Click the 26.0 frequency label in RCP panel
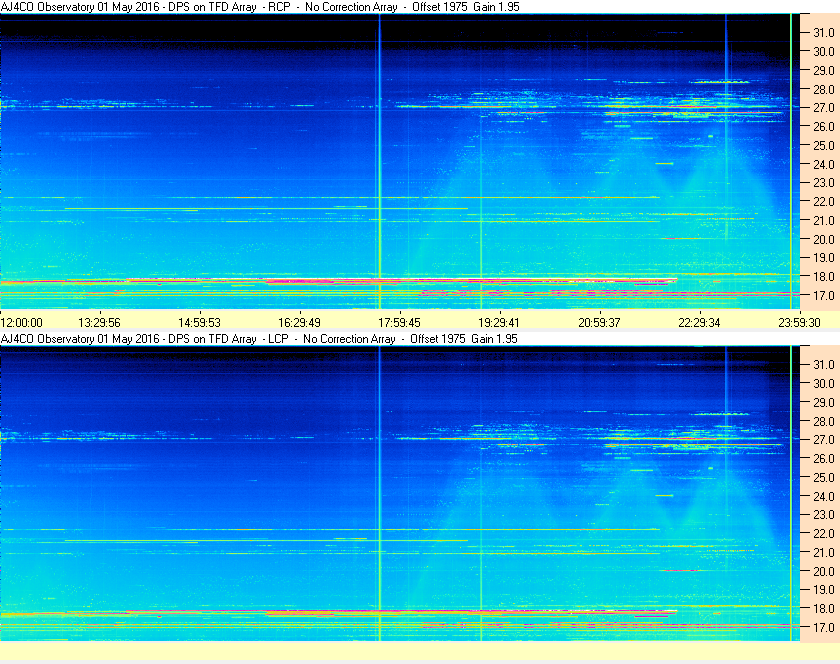 coord(824,126)
